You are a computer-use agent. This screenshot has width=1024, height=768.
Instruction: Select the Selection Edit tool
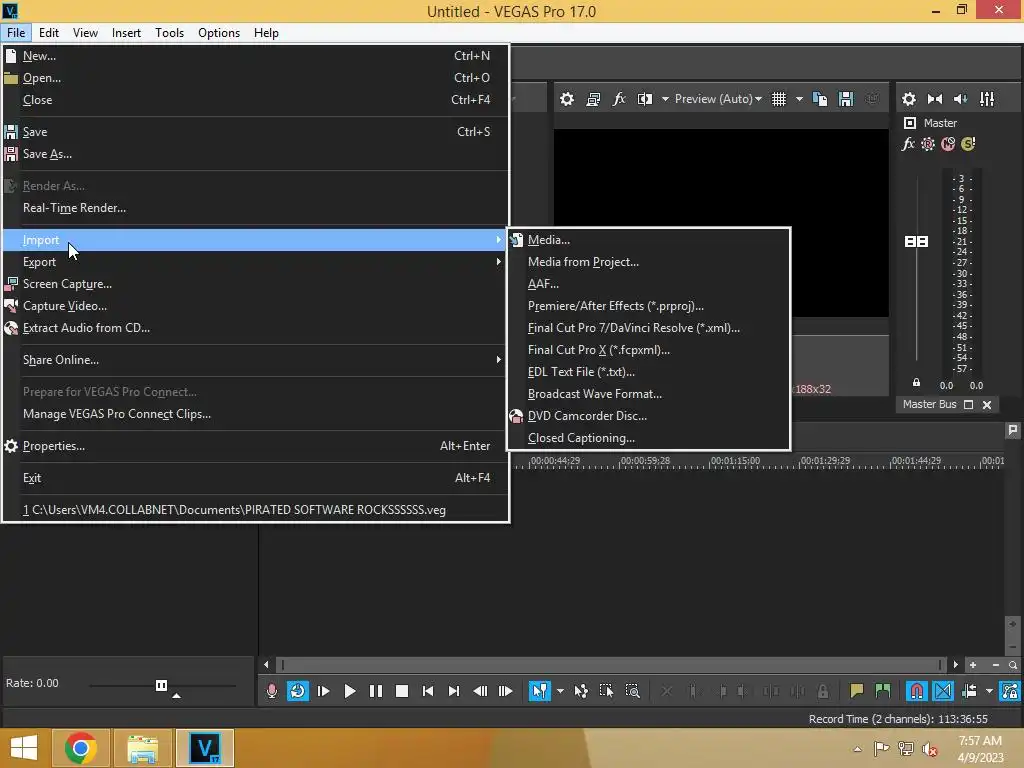[606, 691]
